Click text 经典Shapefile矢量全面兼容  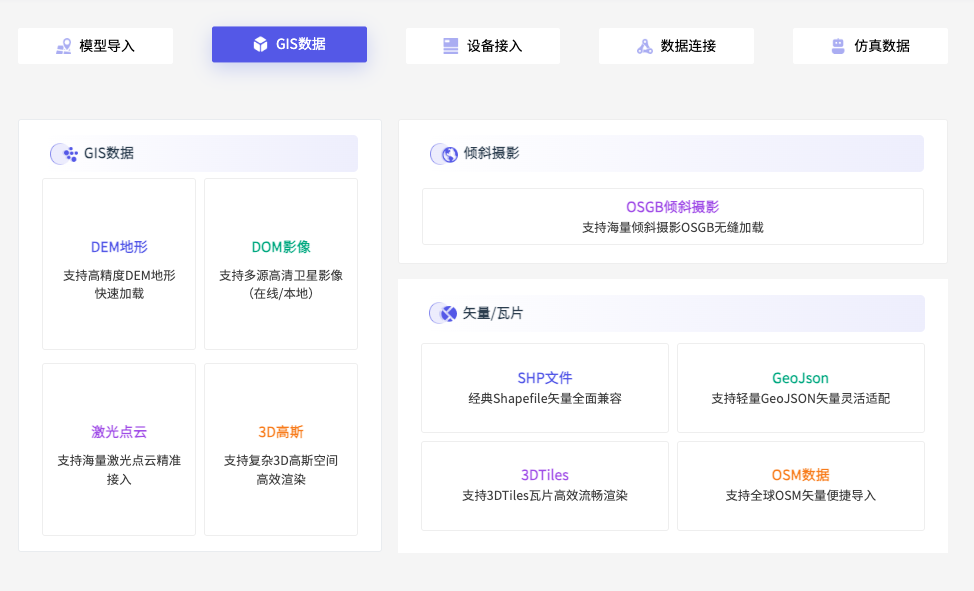tap(545, 398)
